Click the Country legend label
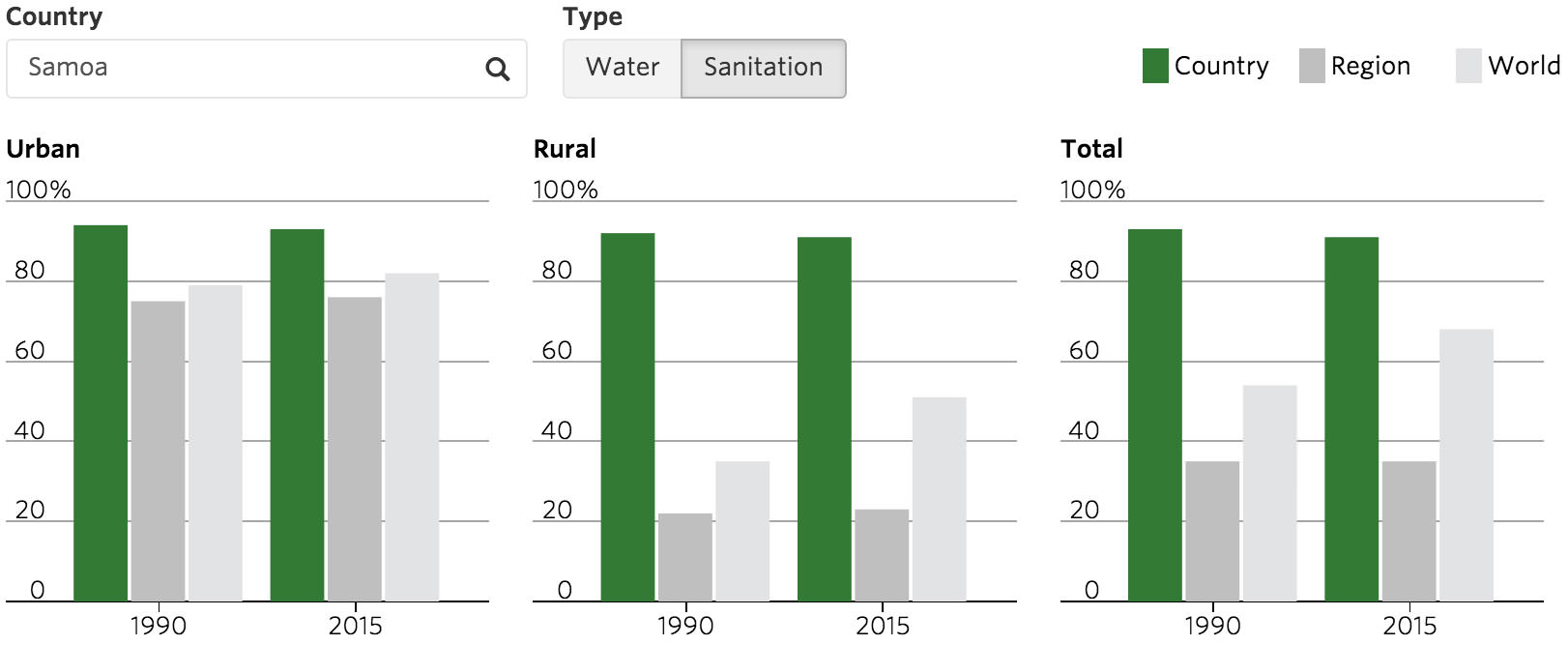The image size is (1568, 645). (1221, 66)
